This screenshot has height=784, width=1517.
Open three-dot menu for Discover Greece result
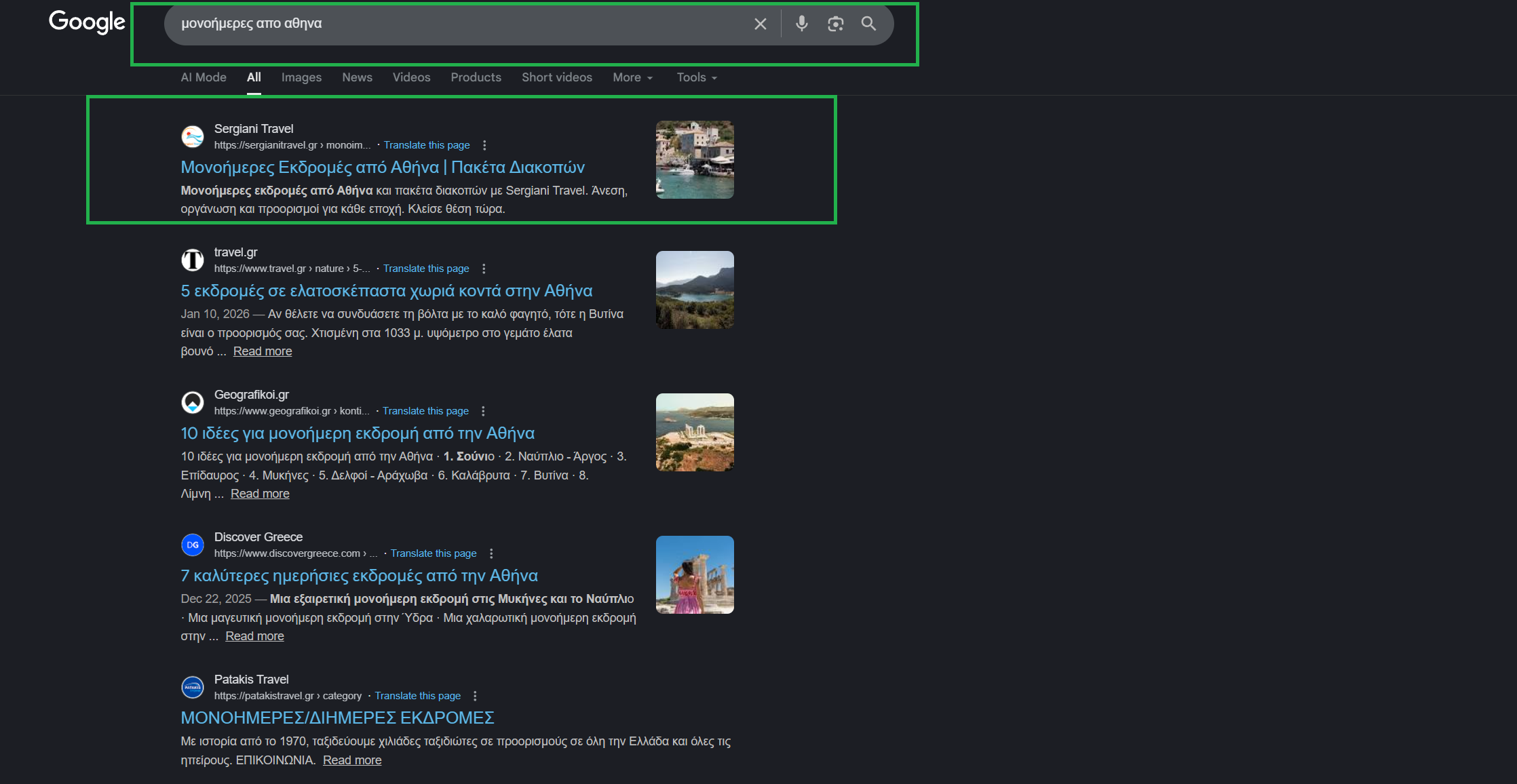click(491, 553)
